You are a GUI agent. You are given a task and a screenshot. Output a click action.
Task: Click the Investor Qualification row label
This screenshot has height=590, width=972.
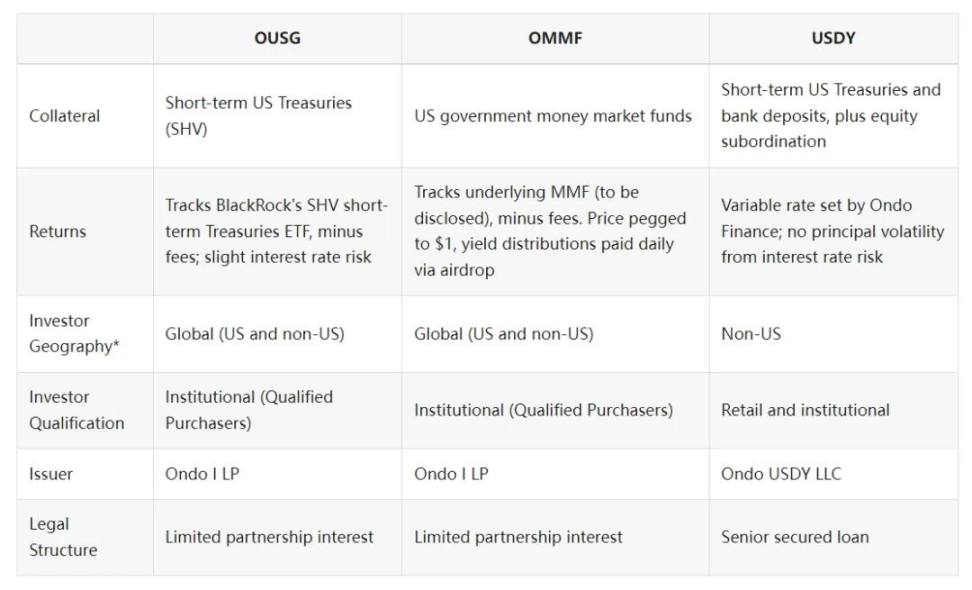[x=76, y=410]
